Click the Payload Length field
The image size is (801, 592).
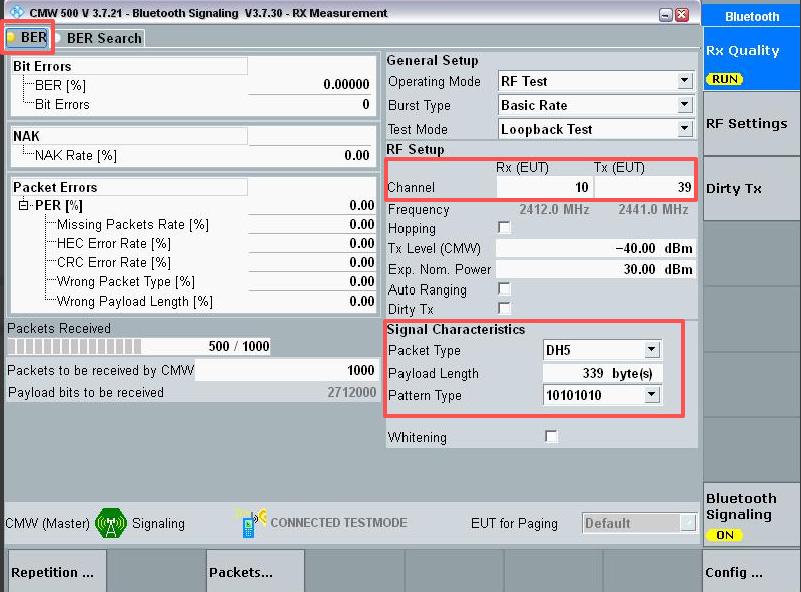point(602,373)
